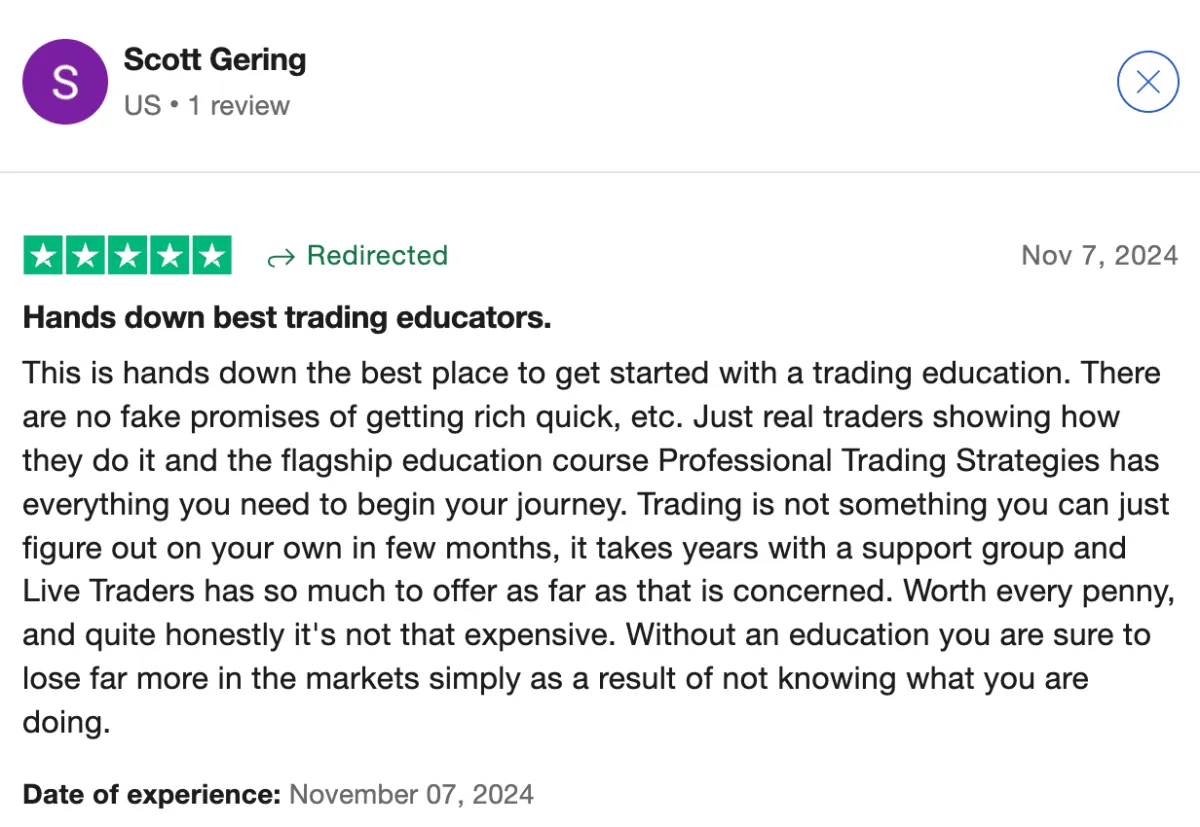
Task: Select the fifth star in the rating row
Action: pyautogui.click(x=210, y=255)
